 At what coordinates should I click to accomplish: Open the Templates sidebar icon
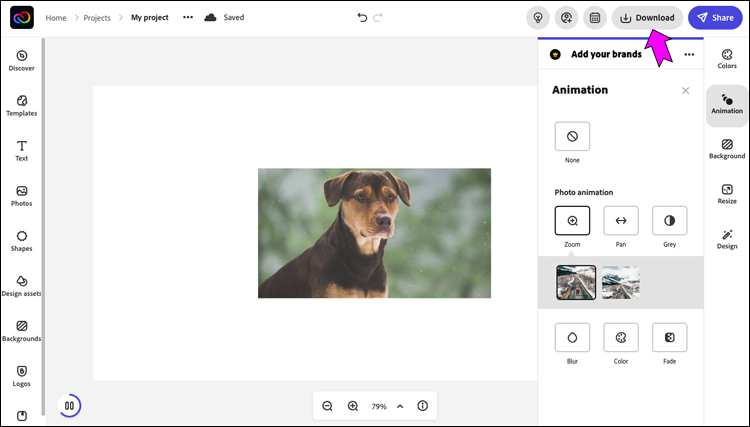pos(21,105)
